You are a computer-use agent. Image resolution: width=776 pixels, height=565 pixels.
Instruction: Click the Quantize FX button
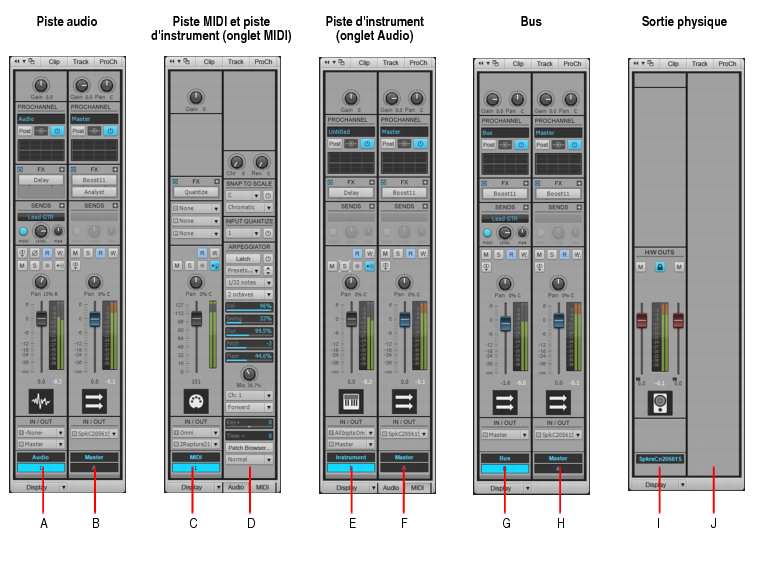(196, 192)
